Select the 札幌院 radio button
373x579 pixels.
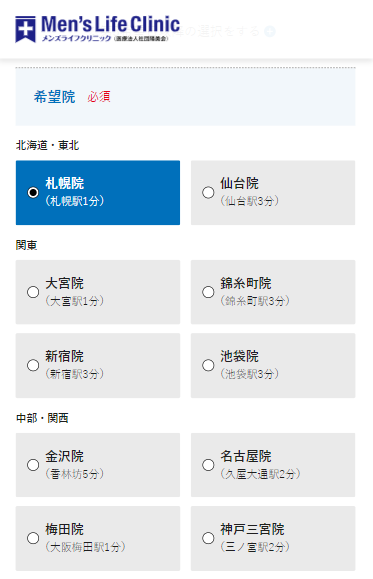[33, 192]
